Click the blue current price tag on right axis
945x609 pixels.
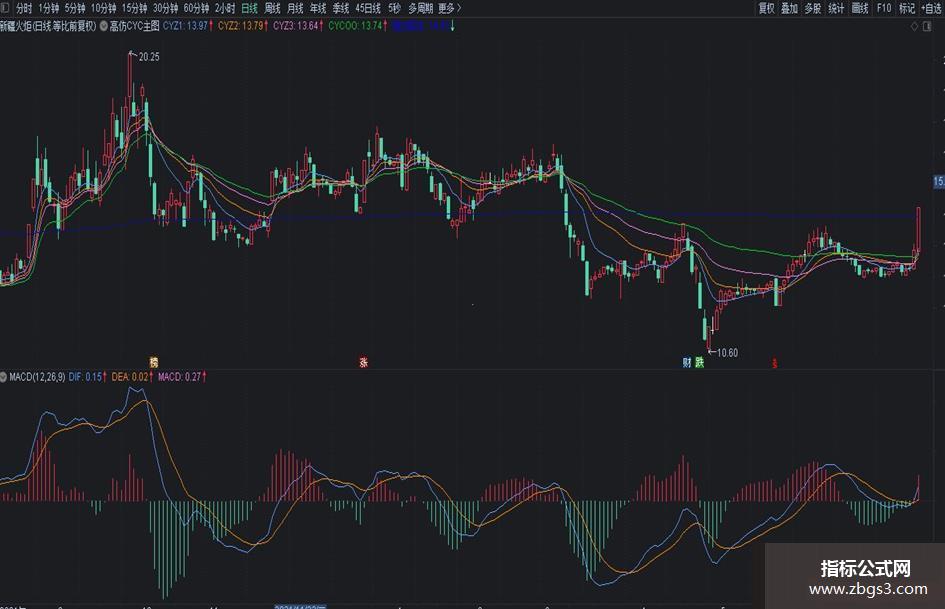(939, 181)
